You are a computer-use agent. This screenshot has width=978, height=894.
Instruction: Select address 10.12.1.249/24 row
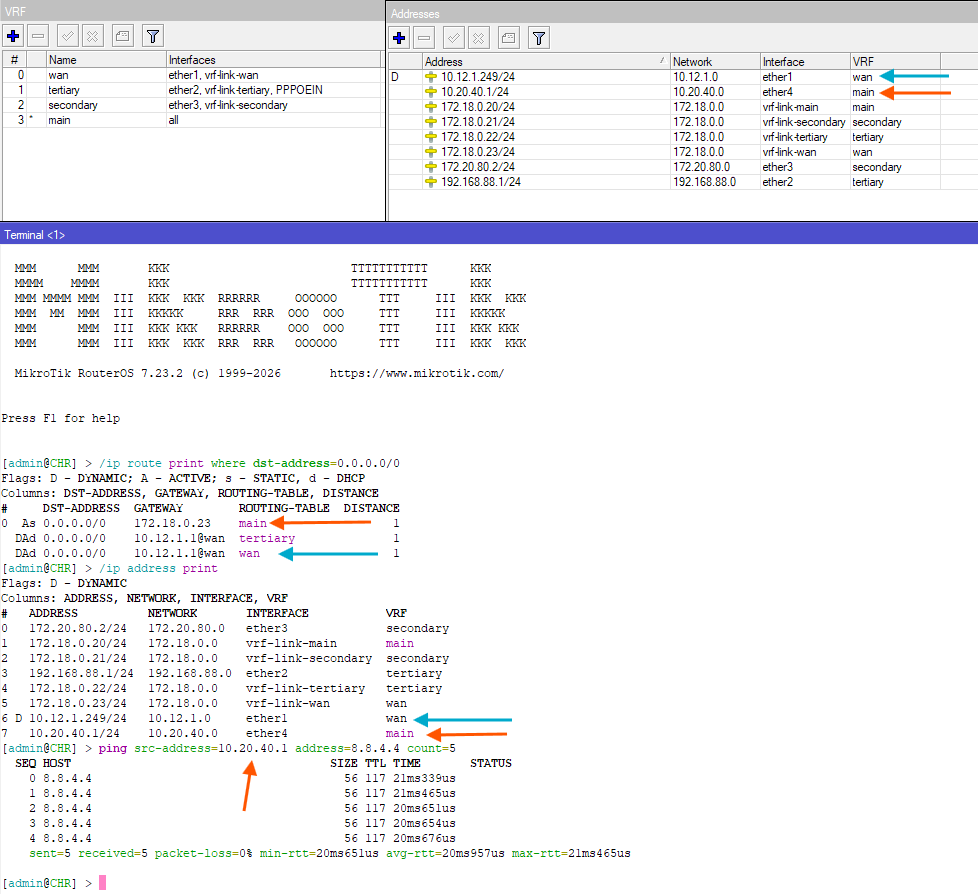(x=683, y=77)
